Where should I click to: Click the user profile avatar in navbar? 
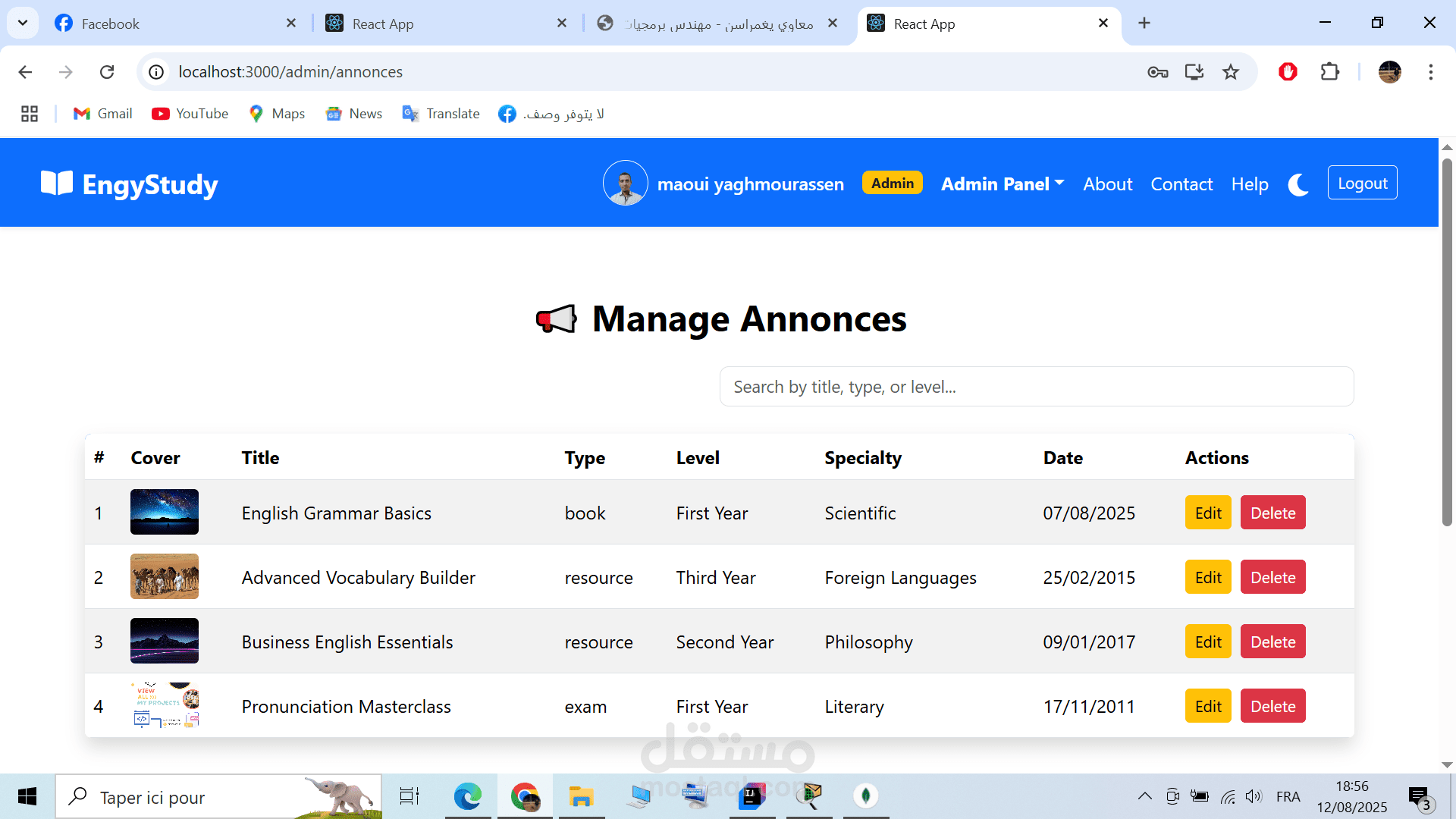(x=625, y=184)
